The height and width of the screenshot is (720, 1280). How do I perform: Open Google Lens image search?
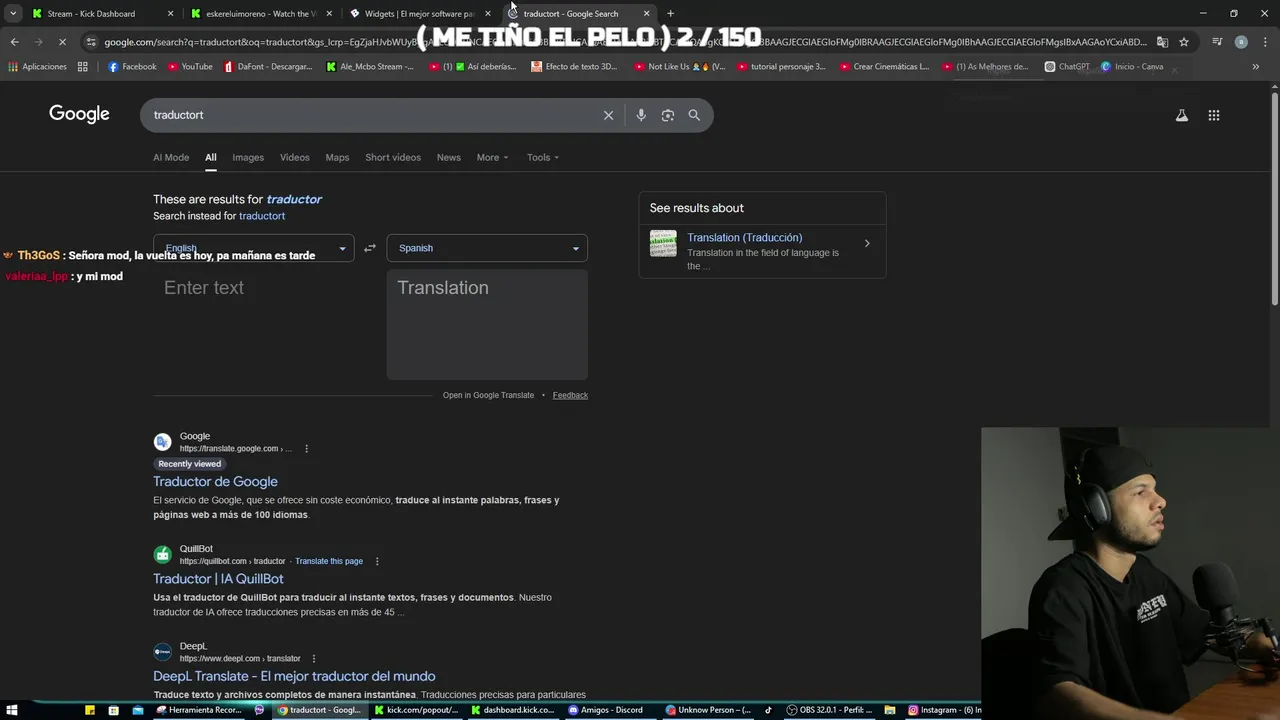point(668,115)
